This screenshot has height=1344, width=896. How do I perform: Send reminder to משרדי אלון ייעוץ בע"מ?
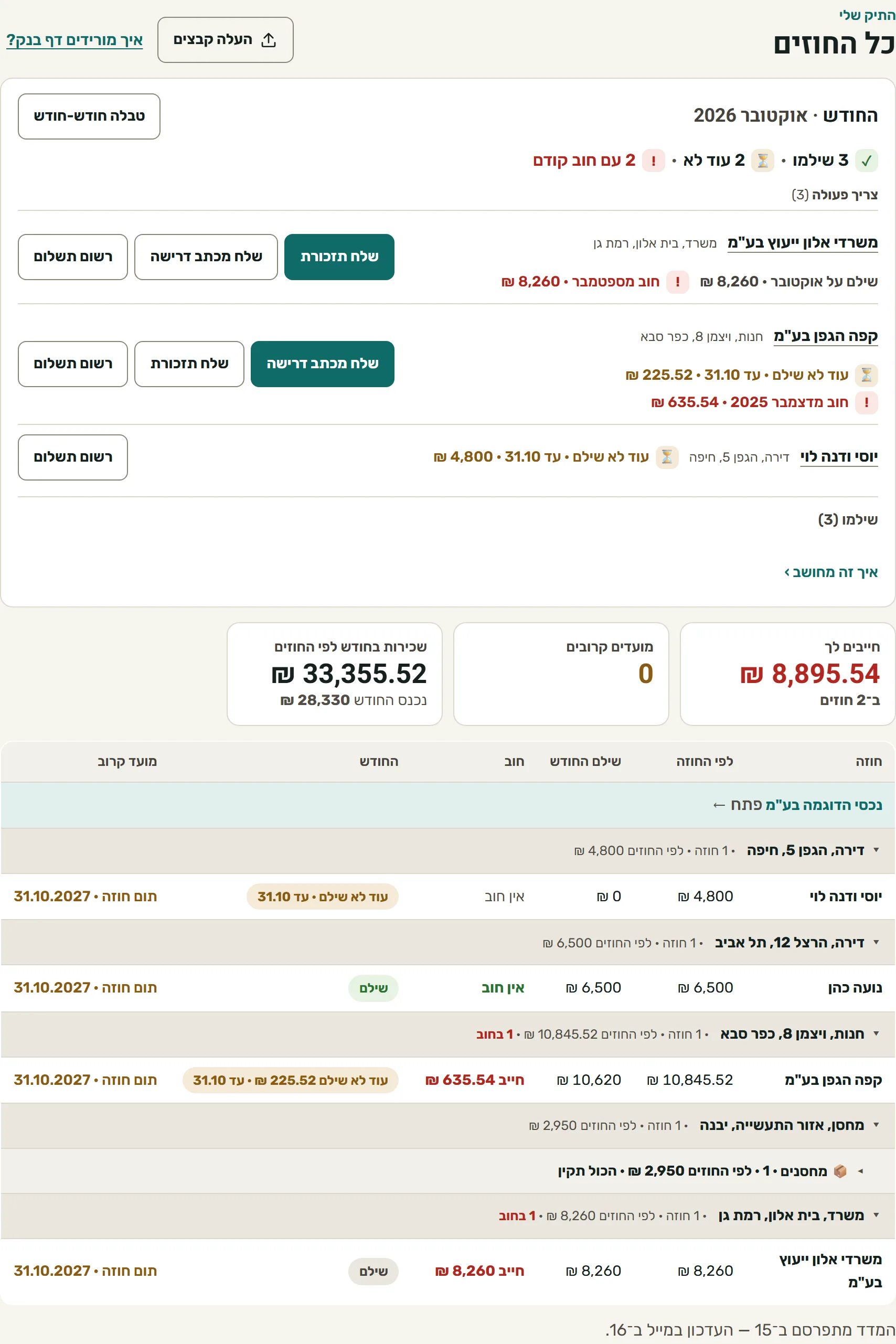click(x=339, y=257)
